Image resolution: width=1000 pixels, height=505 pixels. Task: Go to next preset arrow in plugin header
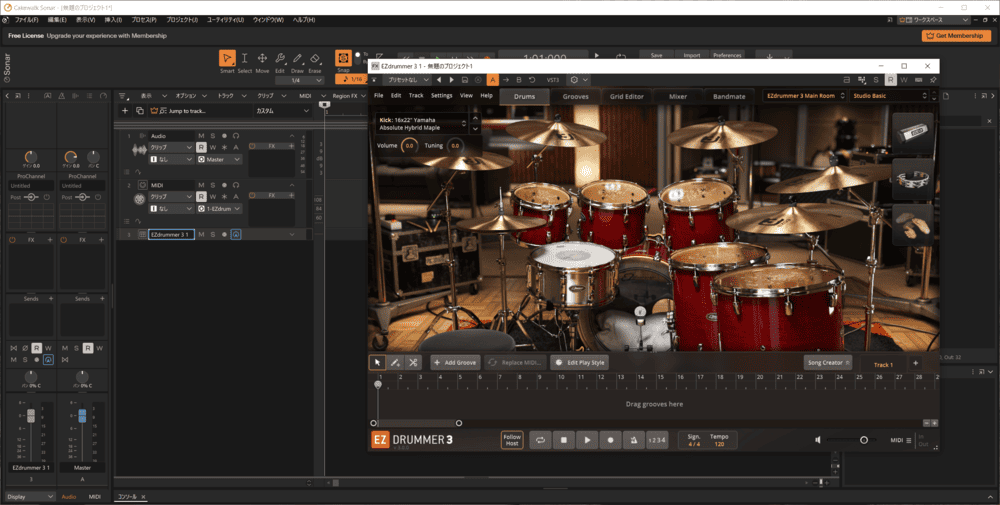pos(452,80)
